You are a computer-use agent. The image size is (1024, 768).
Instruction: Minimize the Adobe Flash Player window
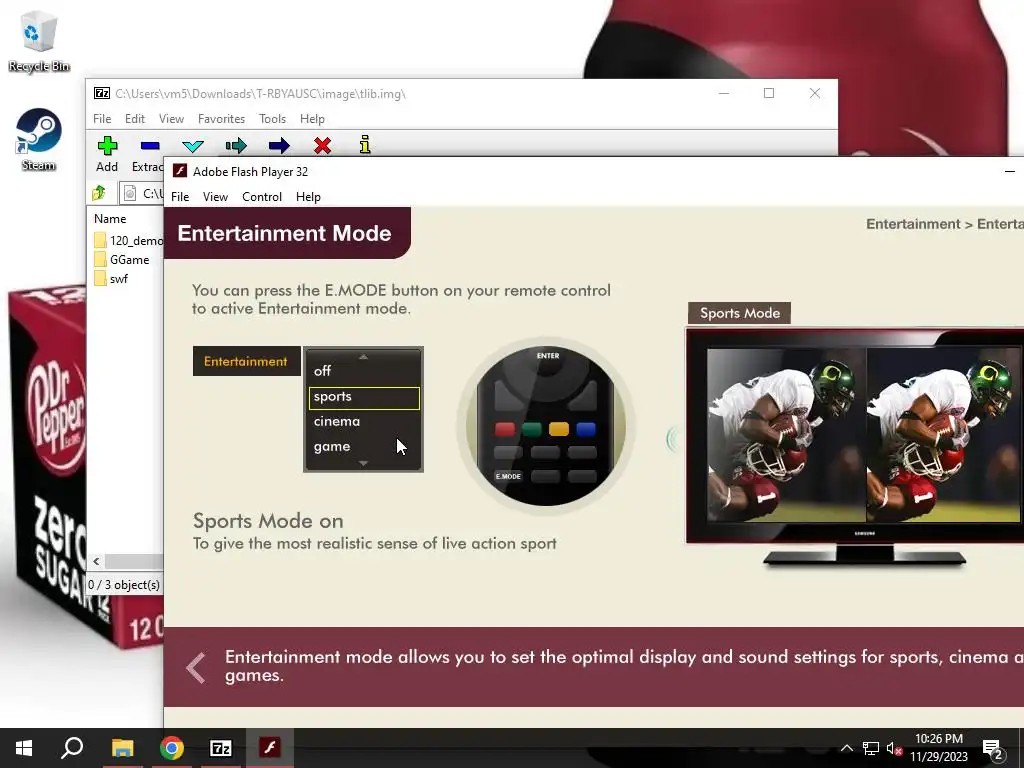[1010, 172]
